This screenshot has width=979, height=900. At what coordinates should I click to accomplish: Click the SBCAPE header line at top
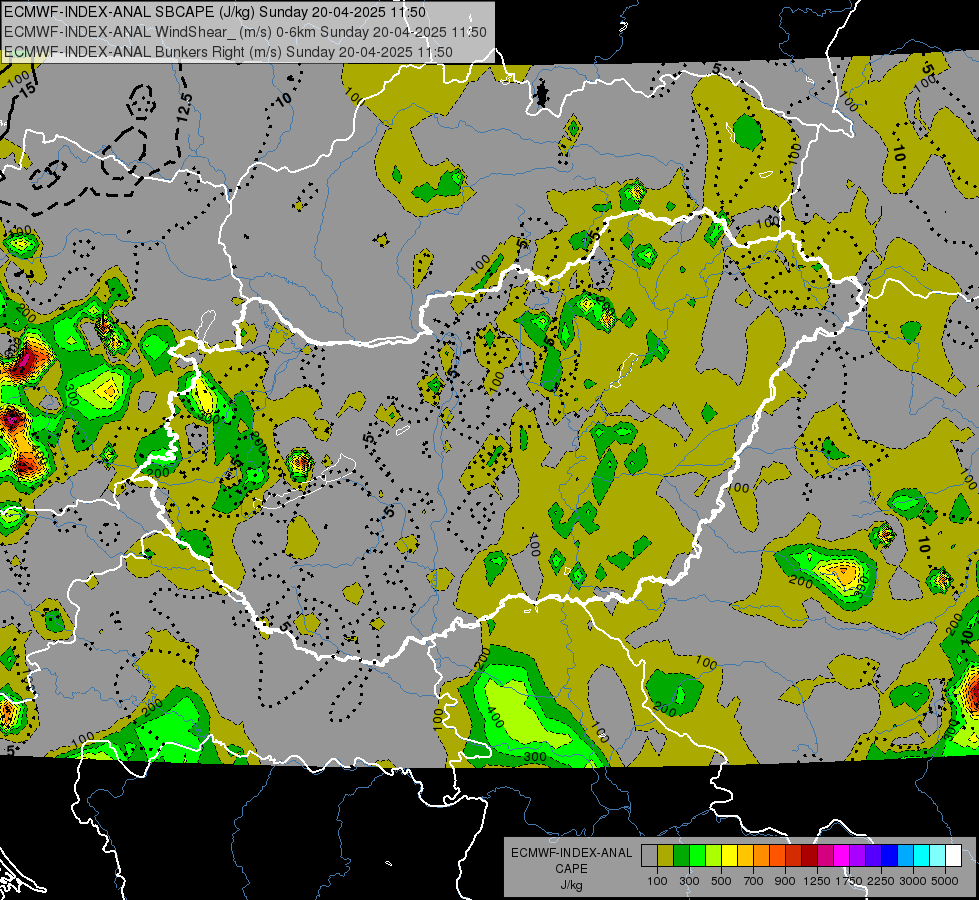coord(215,12)
